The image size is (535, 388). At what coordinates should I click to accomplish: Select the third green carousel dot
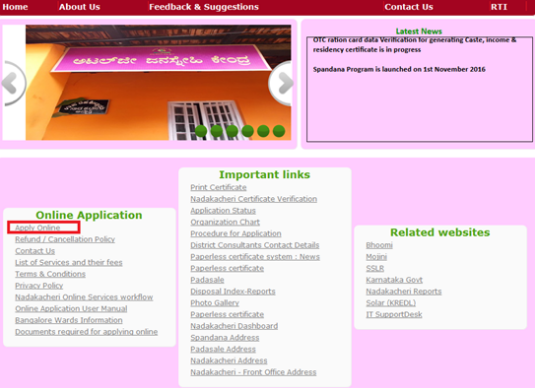coord(232,131)
